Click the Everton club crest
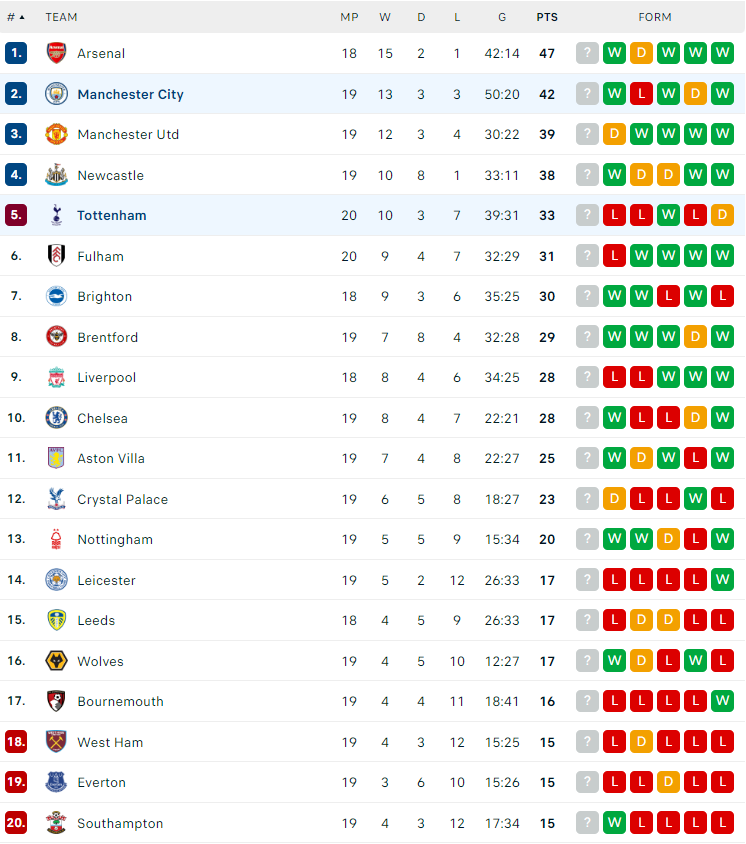This screenshot has width=746, height=844. pos(56,782)
